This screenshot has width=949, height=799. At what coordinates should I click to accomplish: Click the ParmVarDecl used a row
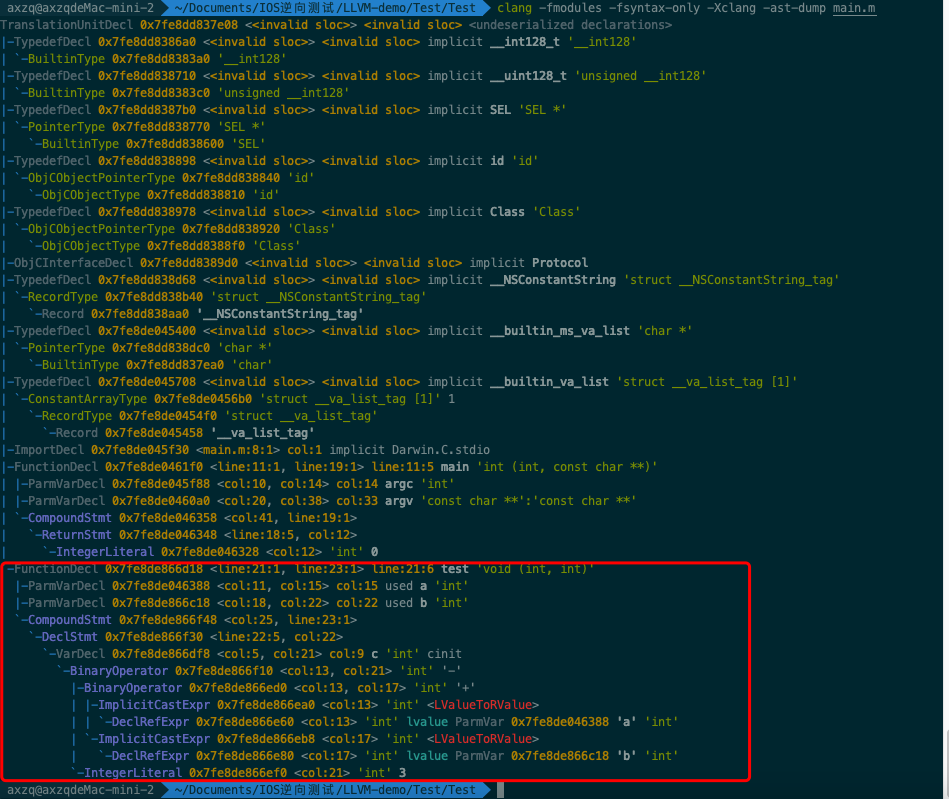(x=242, y=586)
